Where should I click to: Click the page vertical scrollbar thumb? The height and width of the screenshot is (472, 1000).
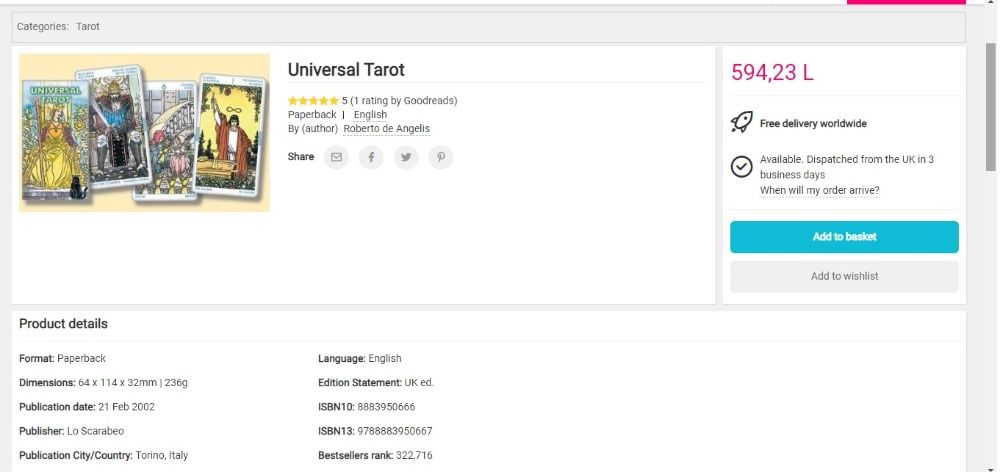990,107
